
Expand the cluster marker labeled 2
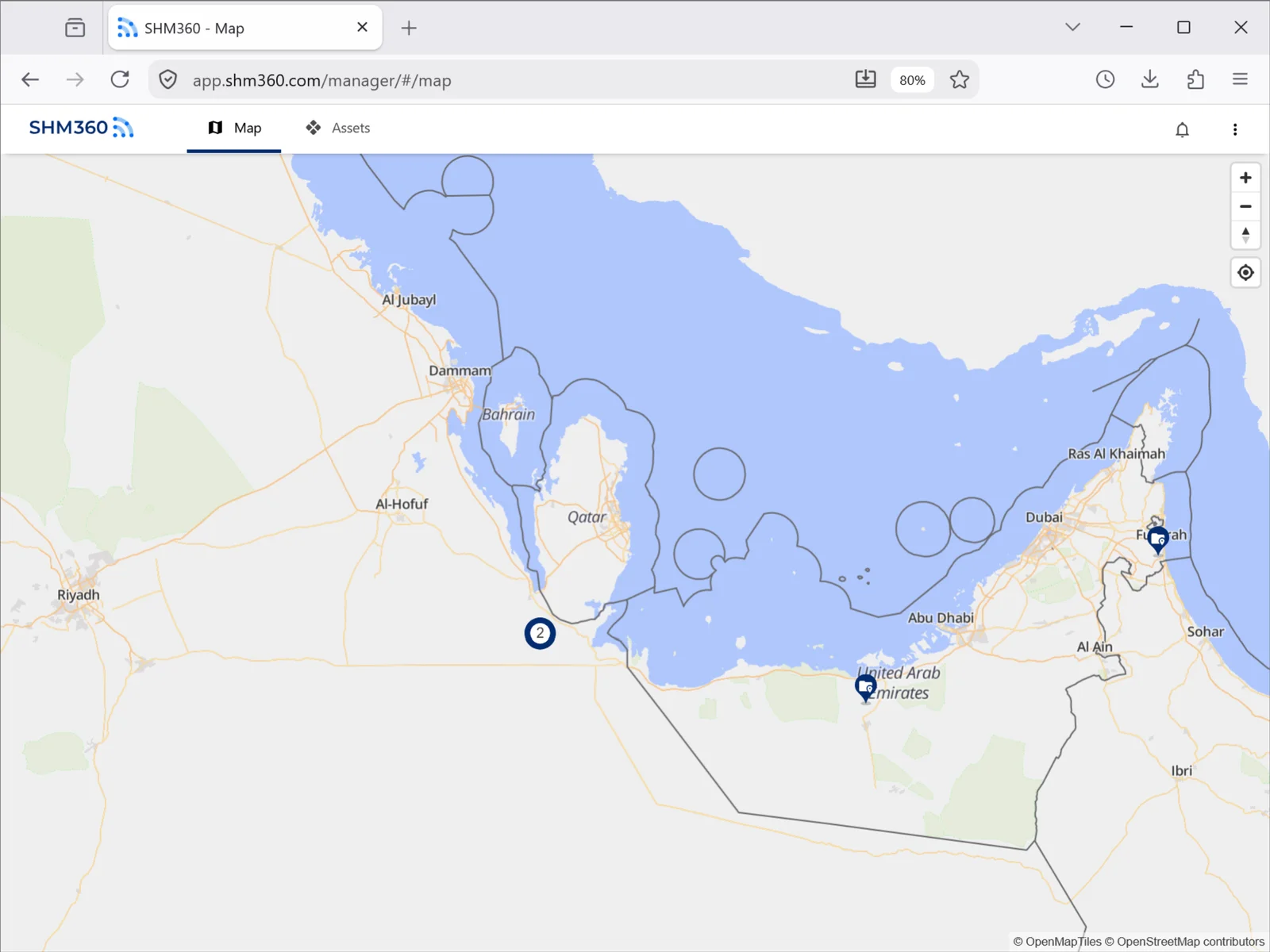(x=540, y=633)
